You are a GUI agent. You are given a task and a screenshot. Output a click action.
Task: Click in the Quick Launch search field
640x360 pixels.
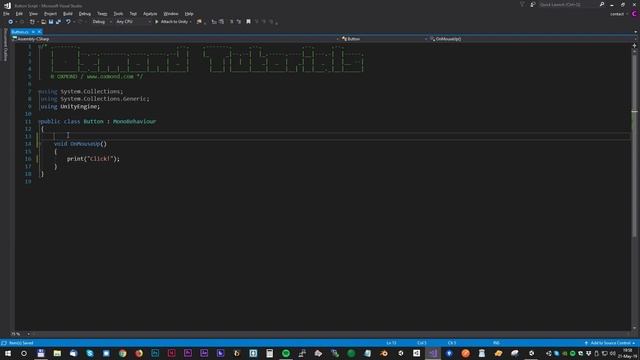567,4
